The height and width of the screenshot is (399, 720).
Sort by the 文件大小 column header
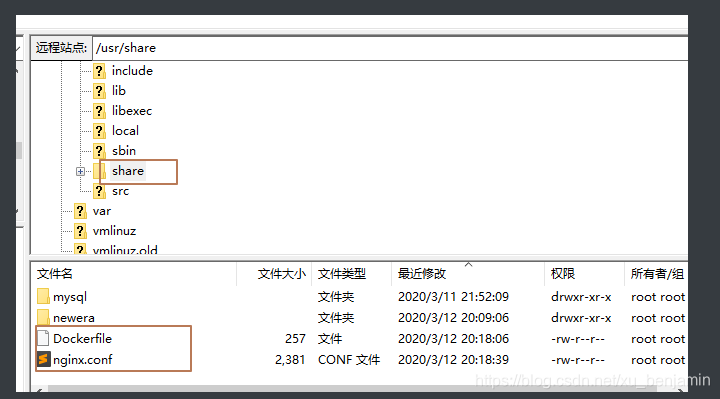(x=275, y=274)
